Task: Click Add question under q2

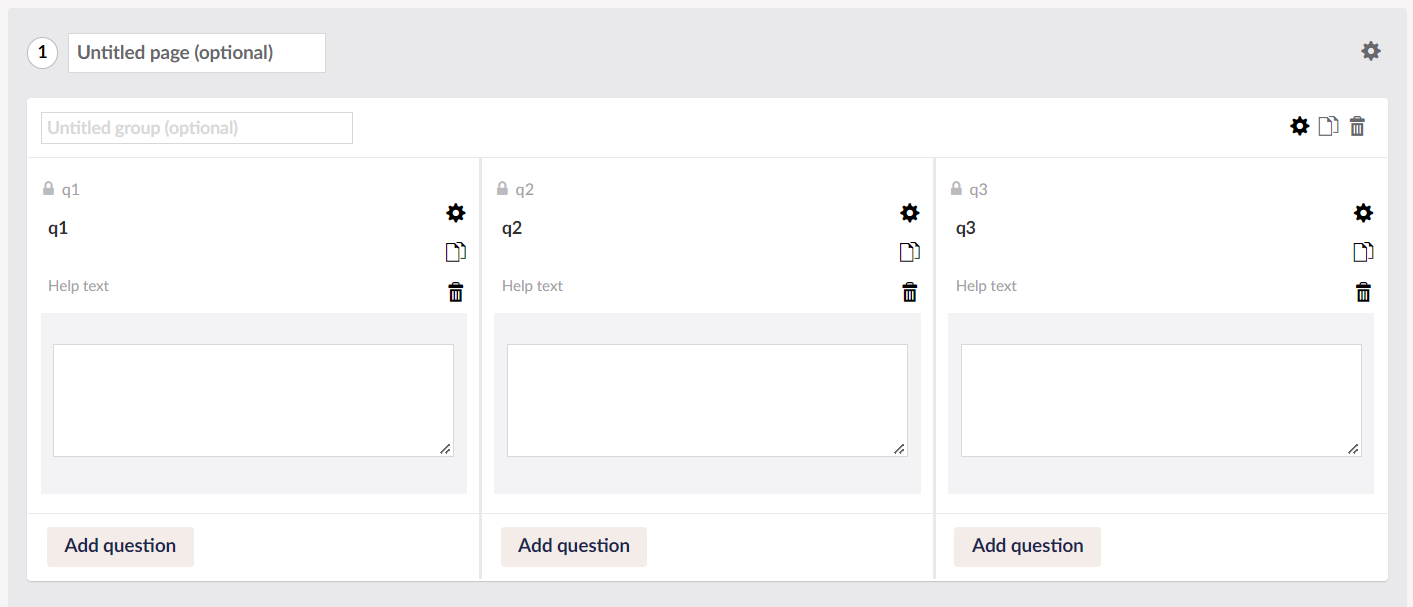Action: pos(574,546)
